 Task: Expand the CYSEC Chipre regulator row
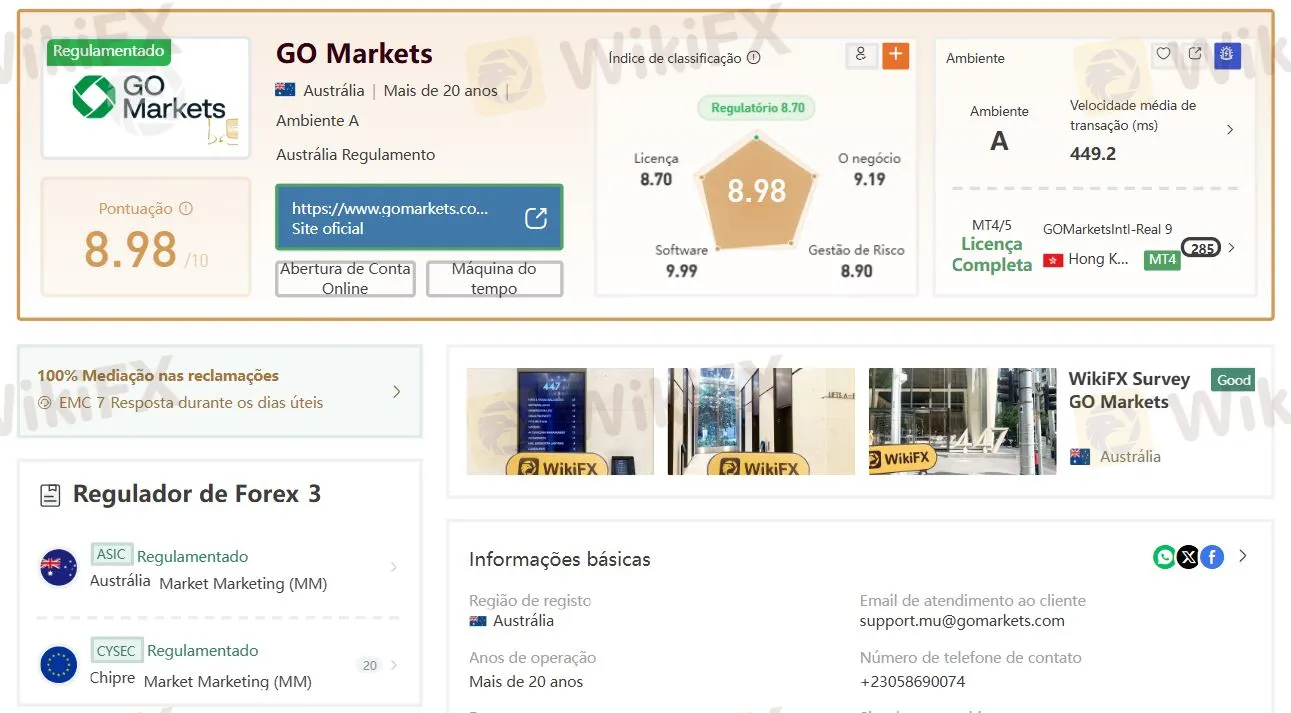tap(220, 665)
